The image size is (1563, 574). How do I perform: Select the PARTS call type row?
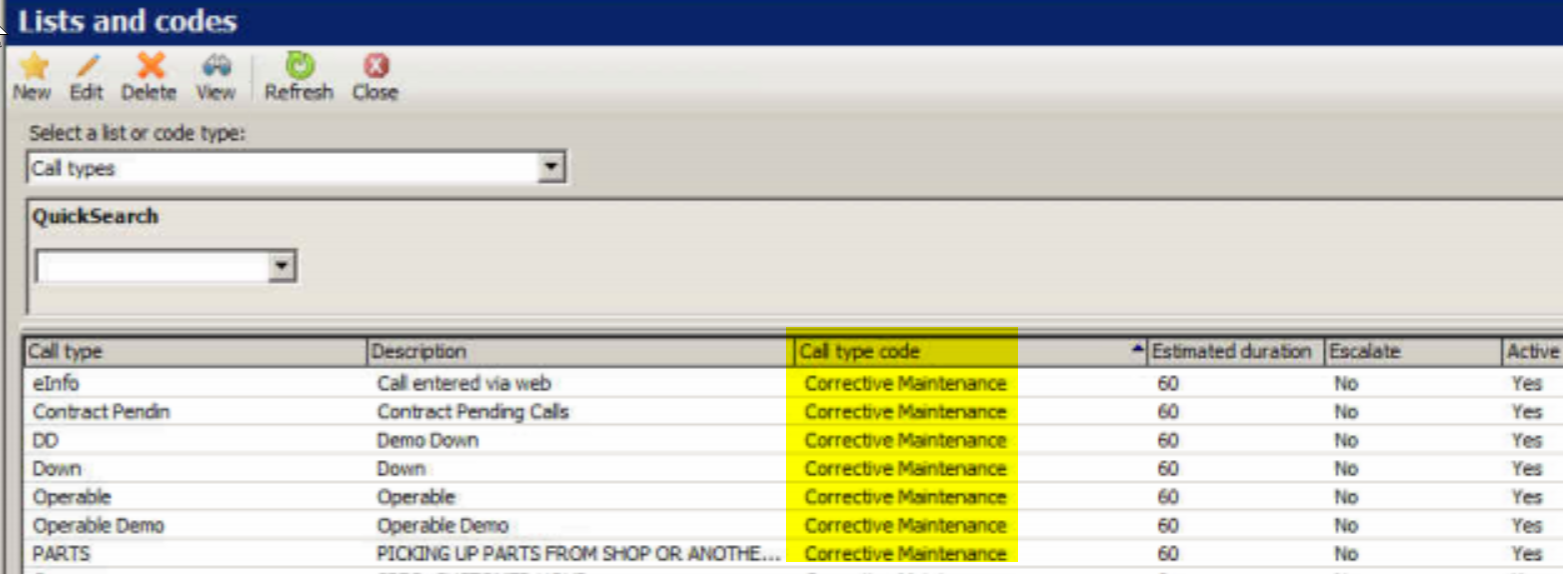pyautogui.click(x=794, y=554)
